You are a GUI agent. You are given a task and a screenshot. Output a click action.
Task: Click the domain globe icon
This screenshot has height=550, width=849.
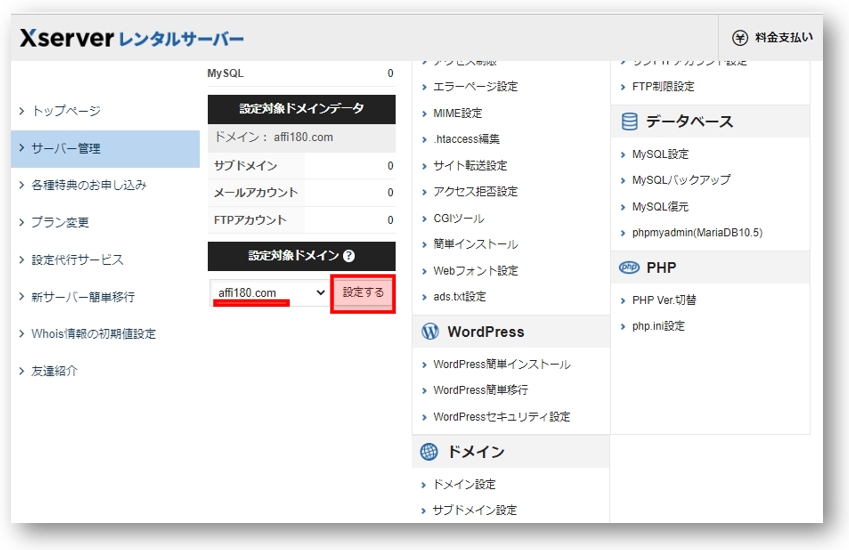(x=429, y=451)
